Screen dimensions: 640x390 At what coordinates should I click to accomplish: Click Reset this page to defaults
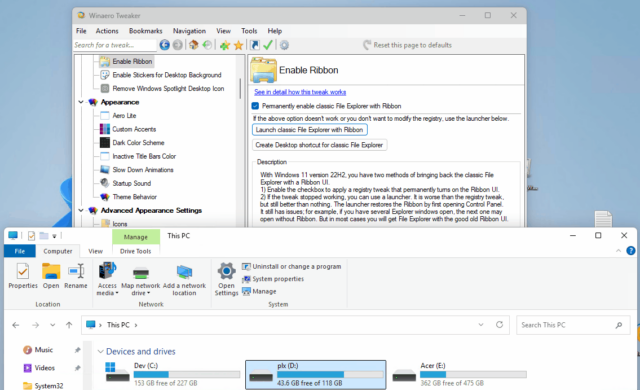[x=408, y=45]
